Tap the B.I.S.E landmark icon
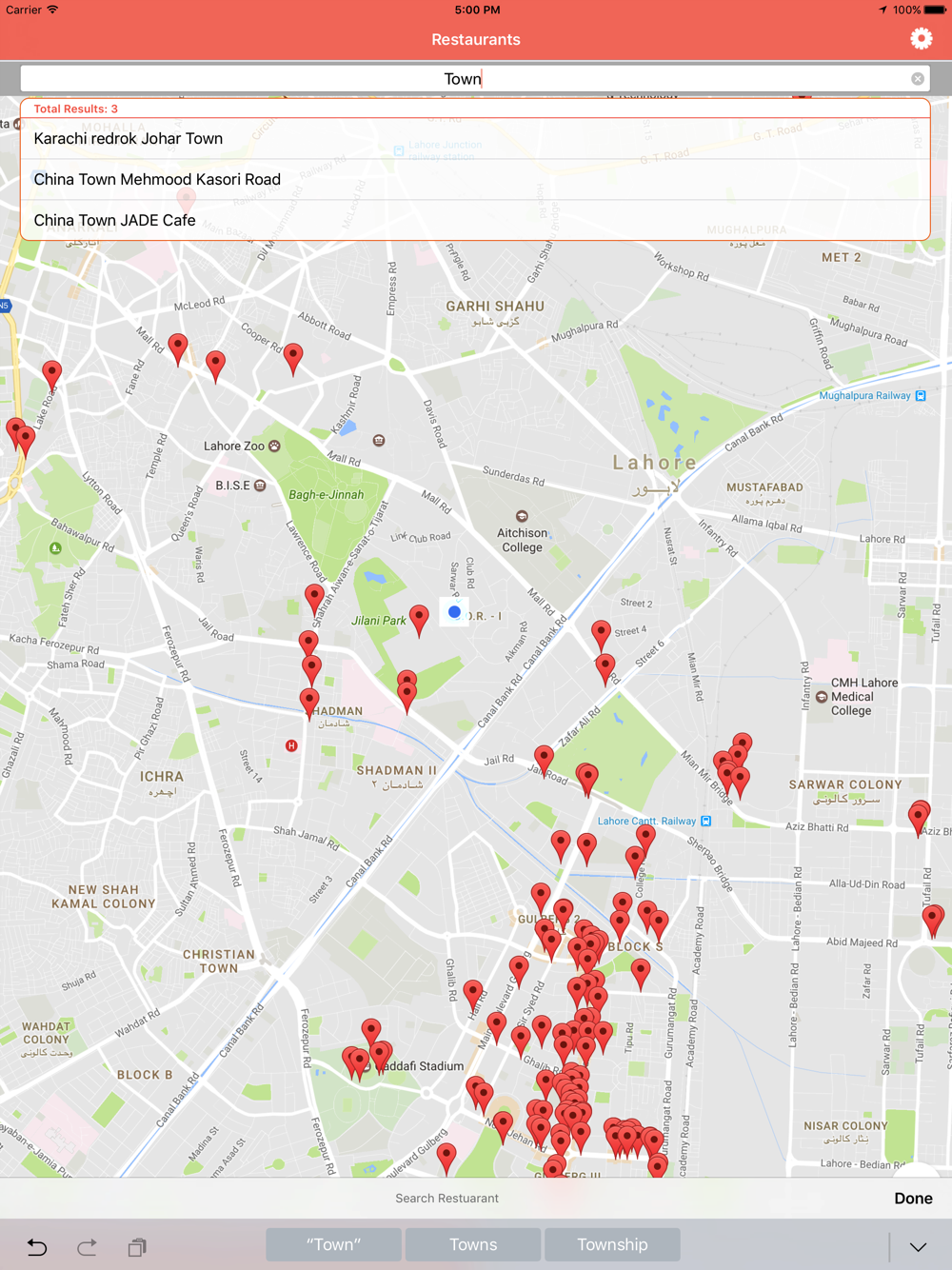952x1270 pixels. pyautogui.click(x=260, y=486)
